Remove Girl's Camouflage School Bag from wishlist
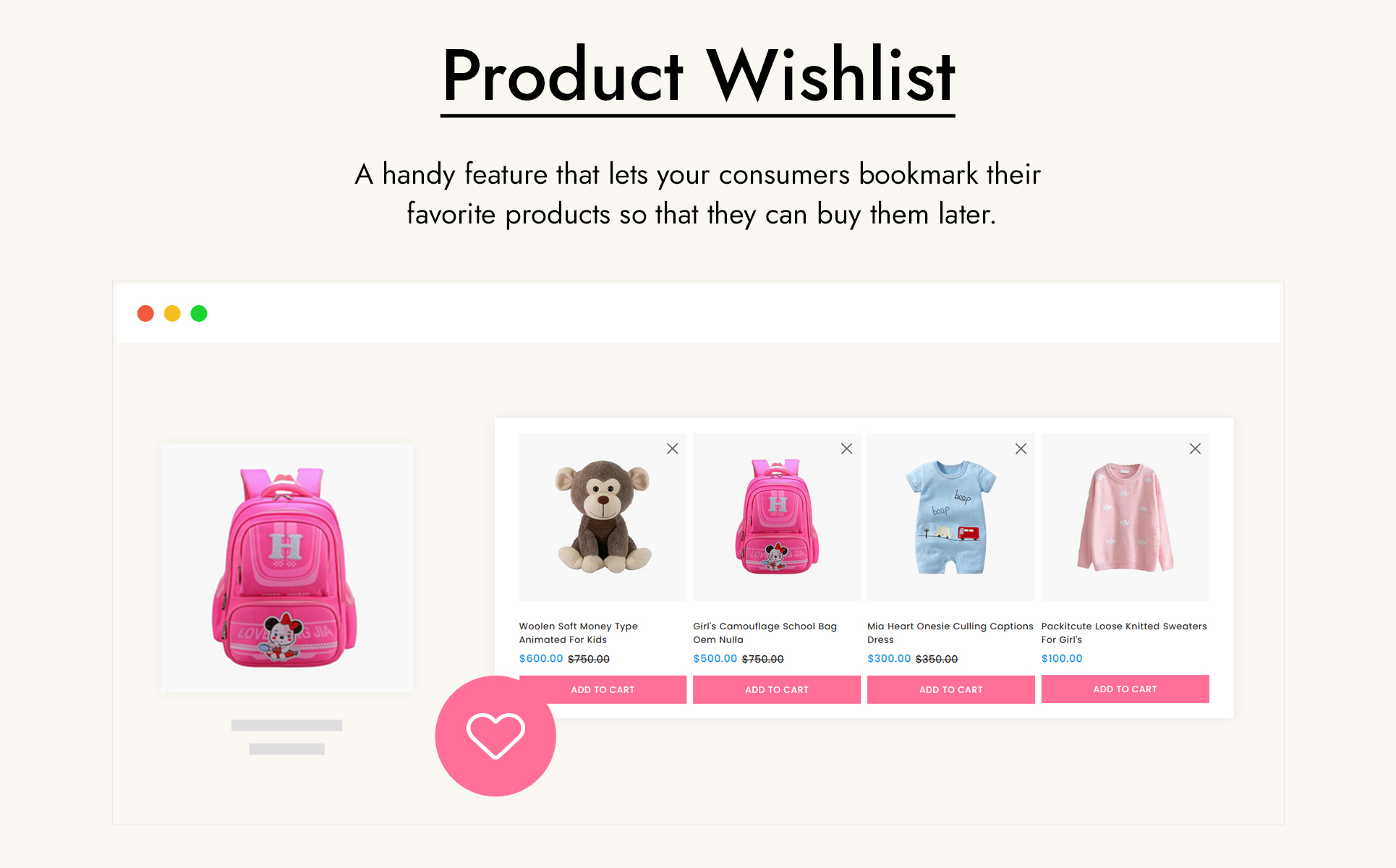The height and width of the screenshot is (868, 1396). point(846,448)
